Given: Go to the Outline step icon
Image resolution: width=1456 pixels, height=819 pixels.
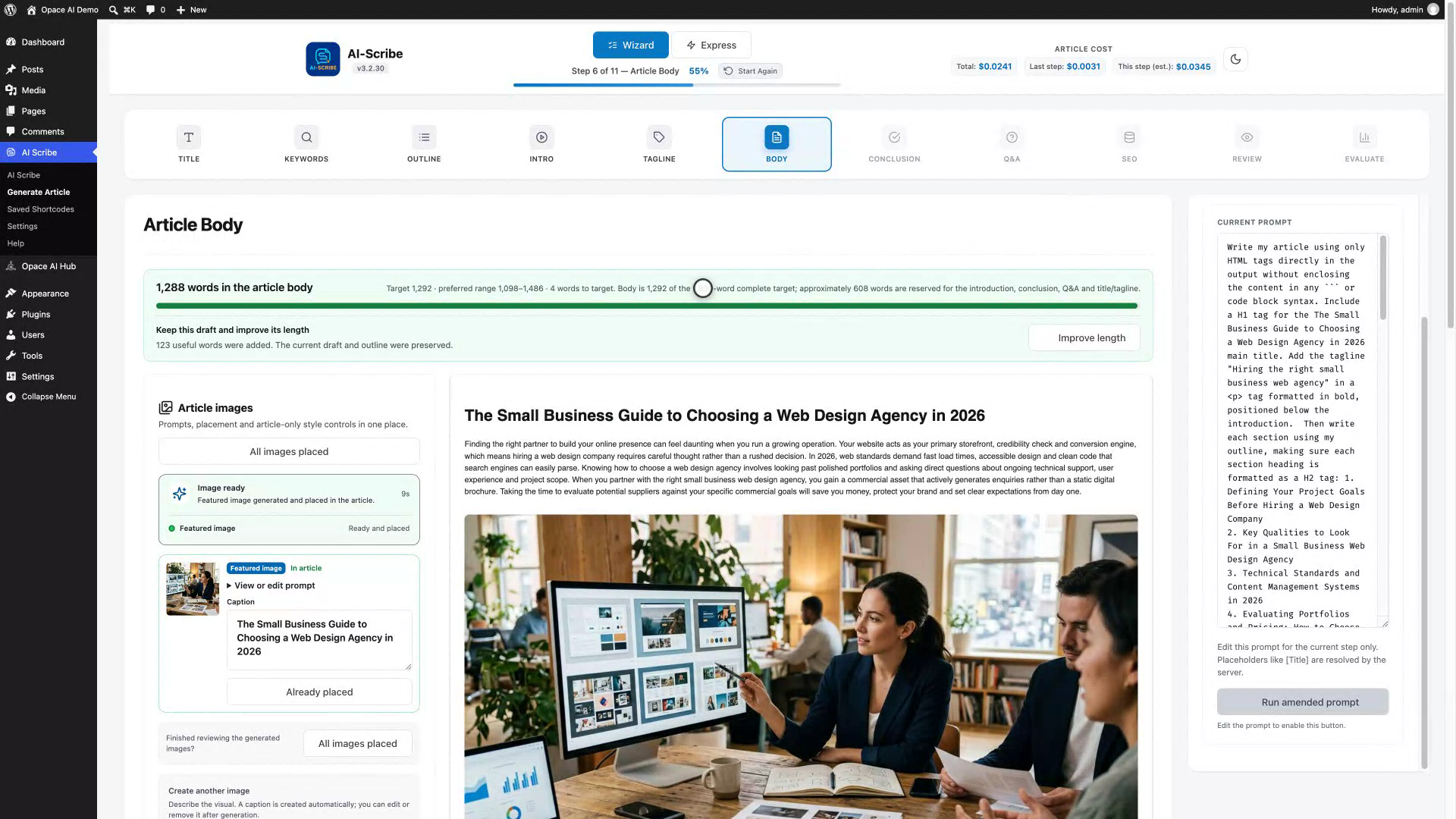Looking at the screenshot, I should coord(424,137).
